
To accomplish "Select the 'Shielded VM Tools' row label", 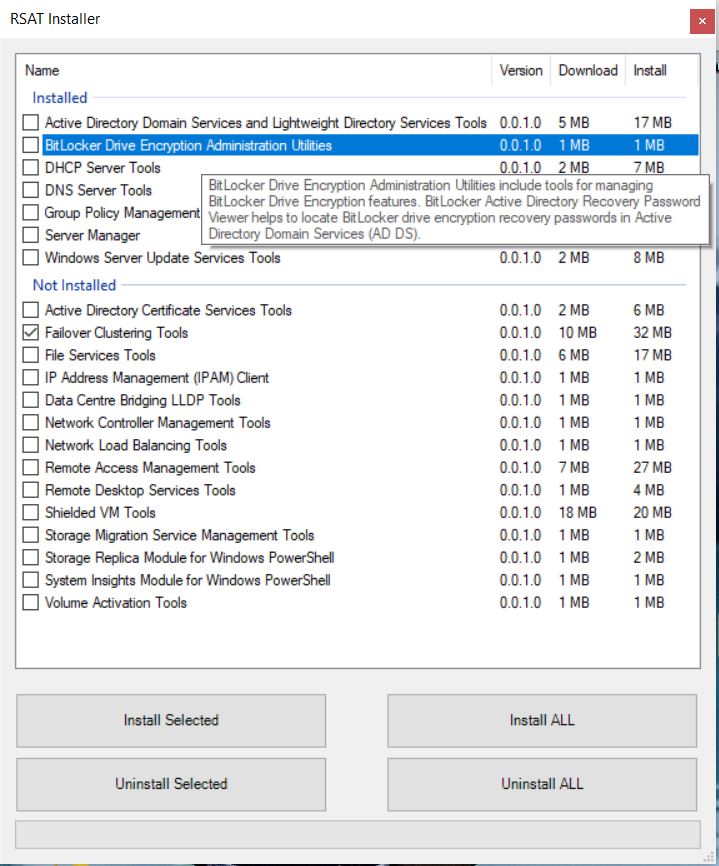I will coord(100,513).
